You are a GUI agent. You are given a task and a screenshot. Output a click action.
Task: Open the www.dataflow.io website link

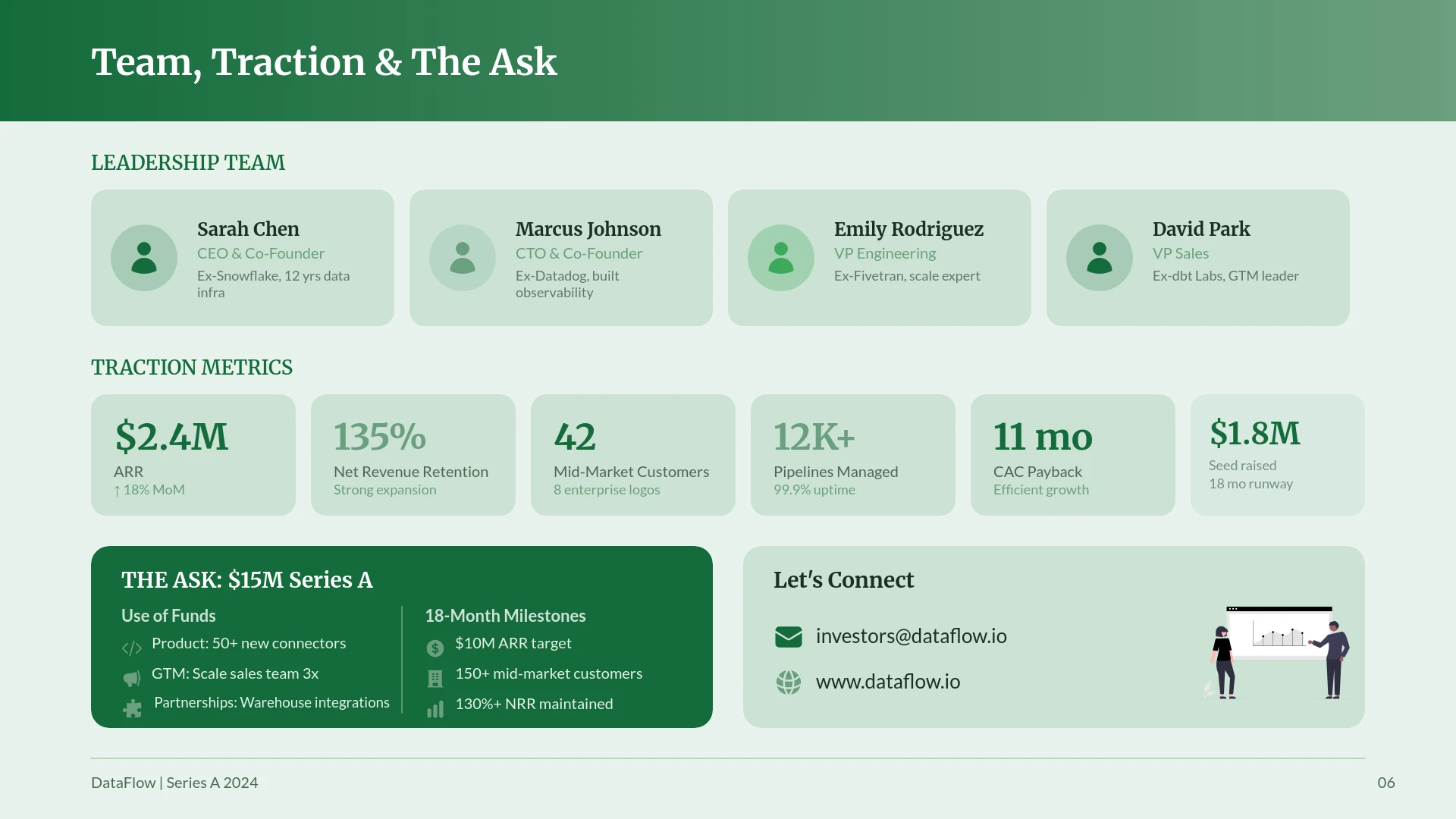pyautogui.click(x=887, y=682)
